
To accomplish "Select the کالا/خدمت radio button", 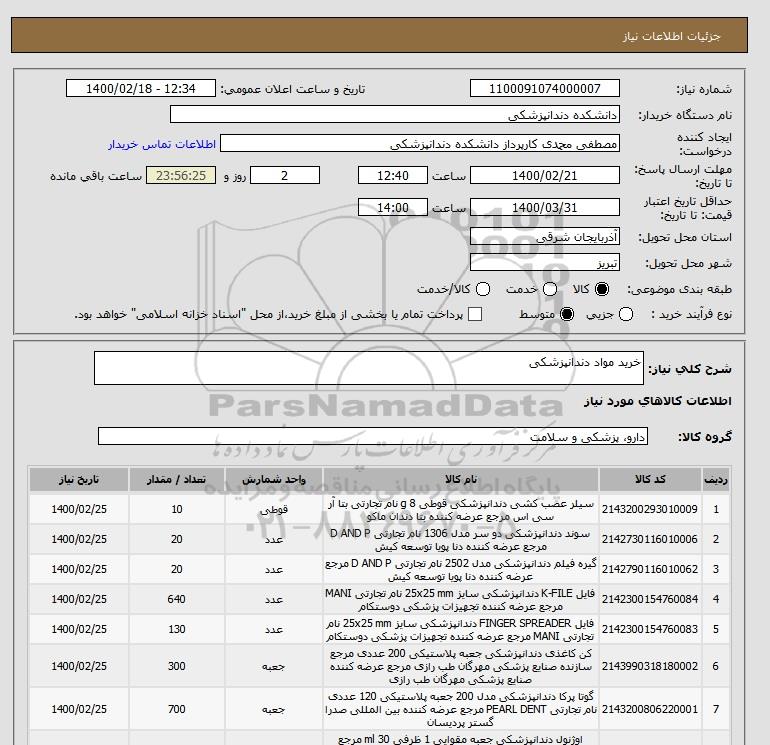I will 483,289.
